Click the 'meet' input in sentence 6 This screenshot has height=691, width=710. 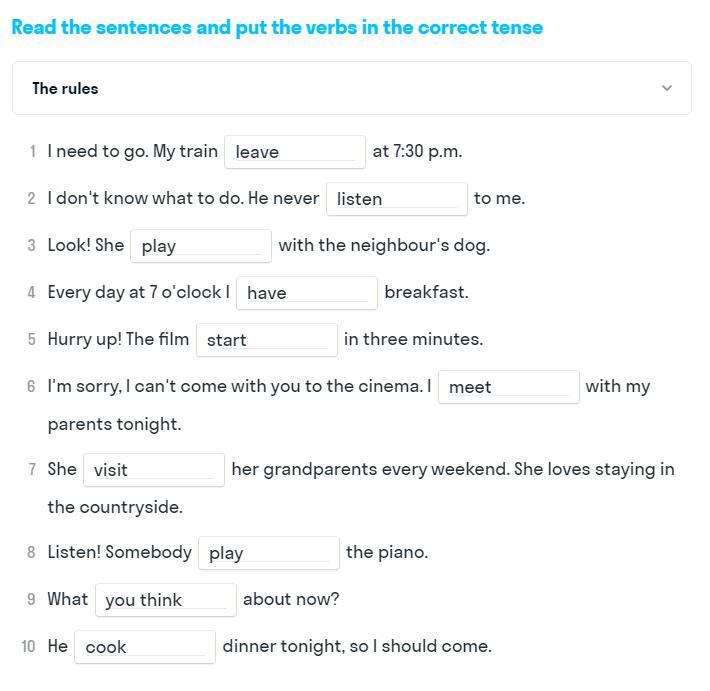[508, 387]
